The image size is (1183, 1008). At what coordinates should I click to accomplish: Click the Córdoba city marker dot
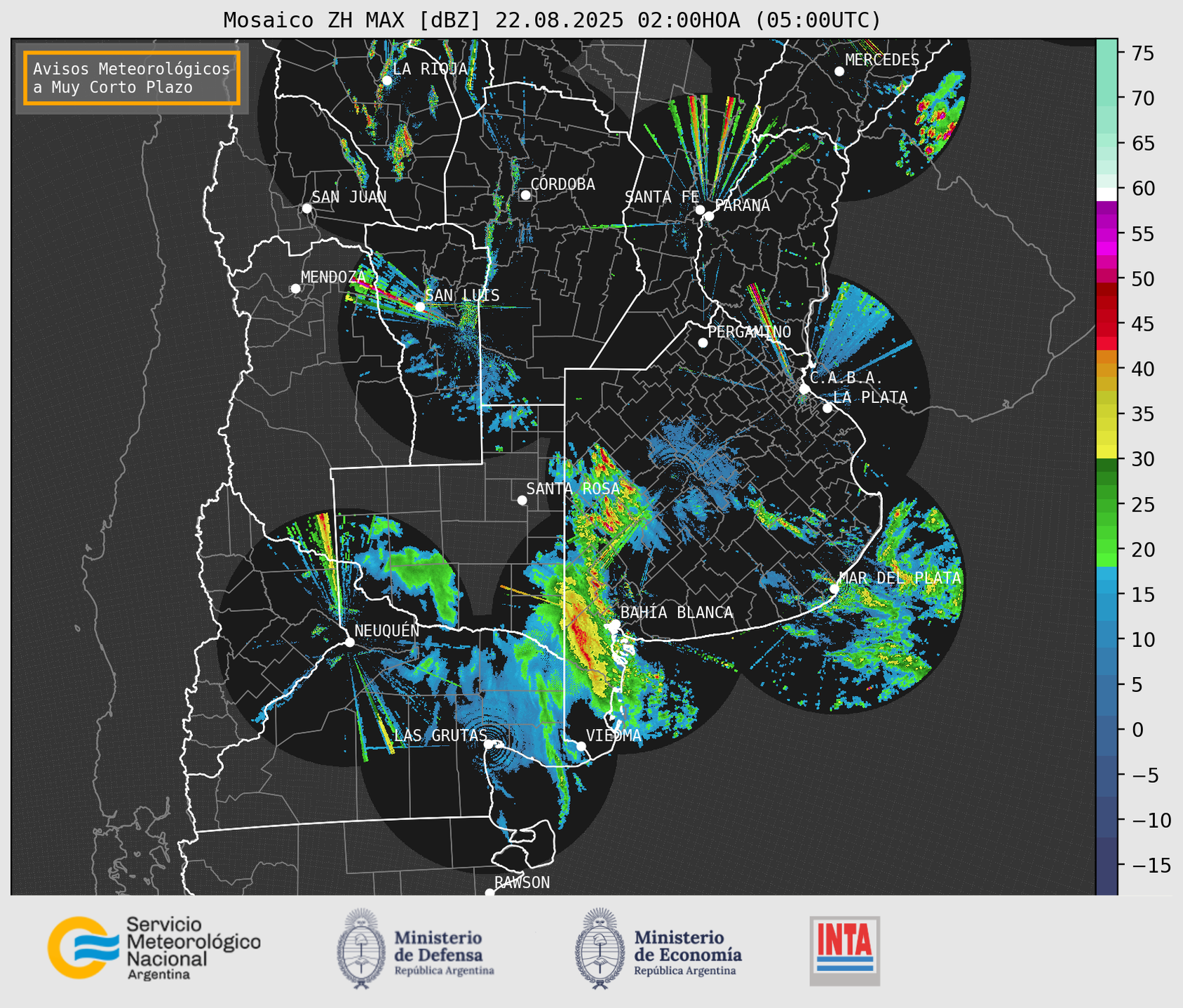point(525,195)
